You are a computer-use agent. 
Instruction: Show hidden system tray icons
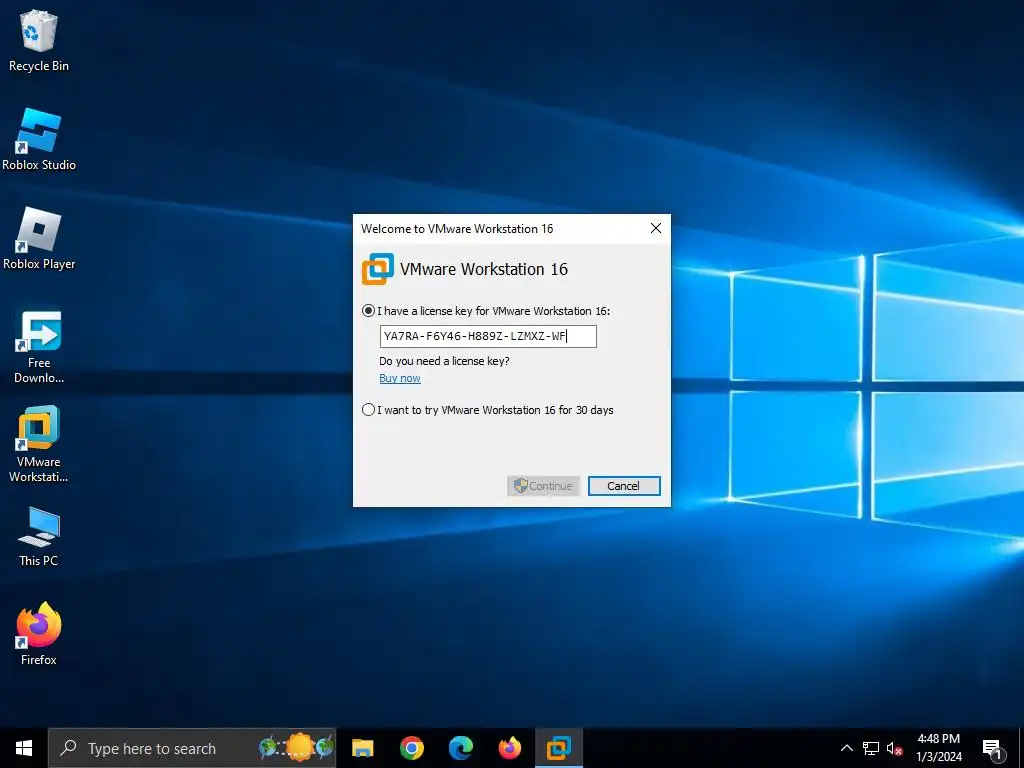pyautogui.click(x=846, y=748)
